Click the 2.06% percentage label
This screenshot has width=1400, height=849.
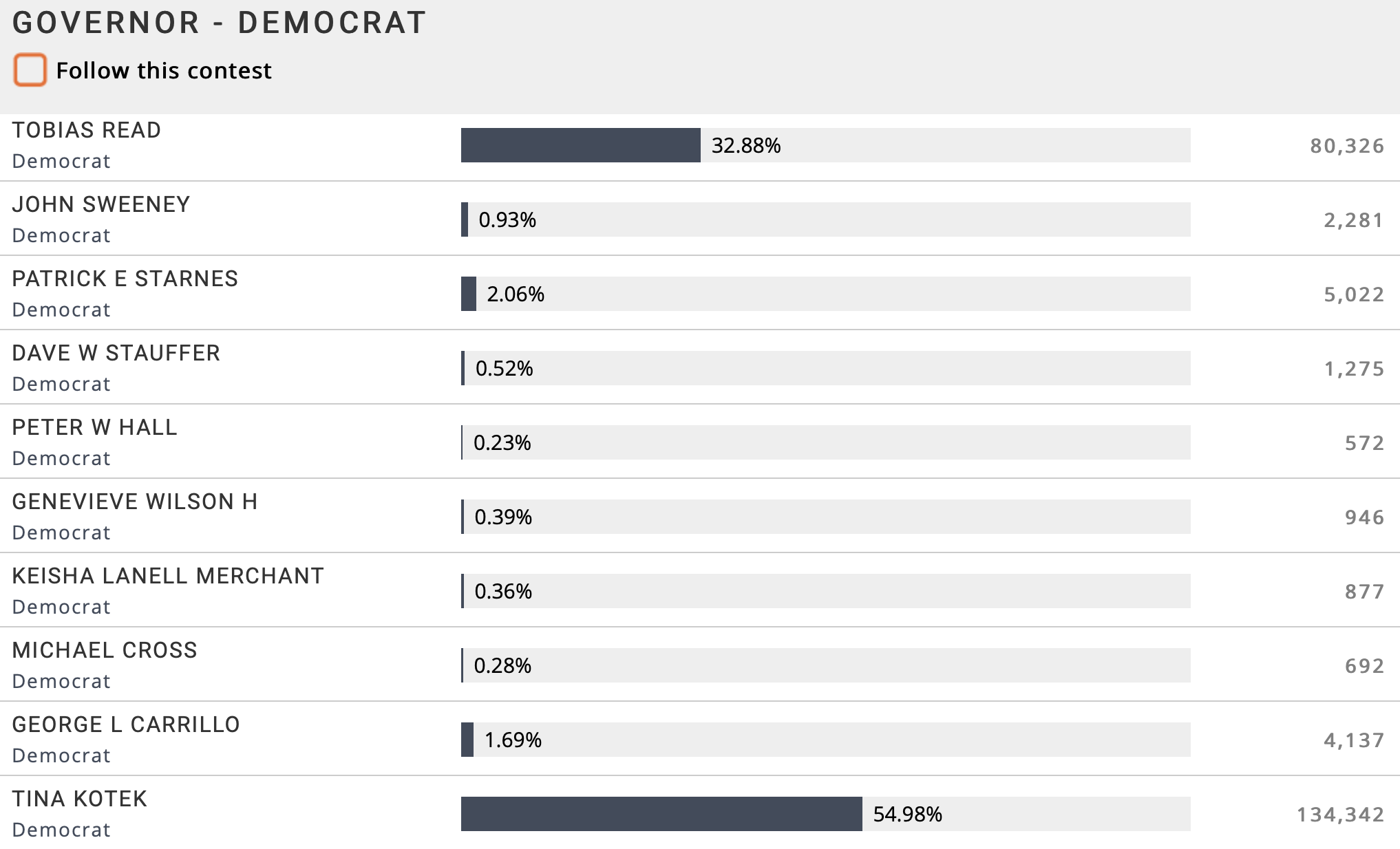516,294
